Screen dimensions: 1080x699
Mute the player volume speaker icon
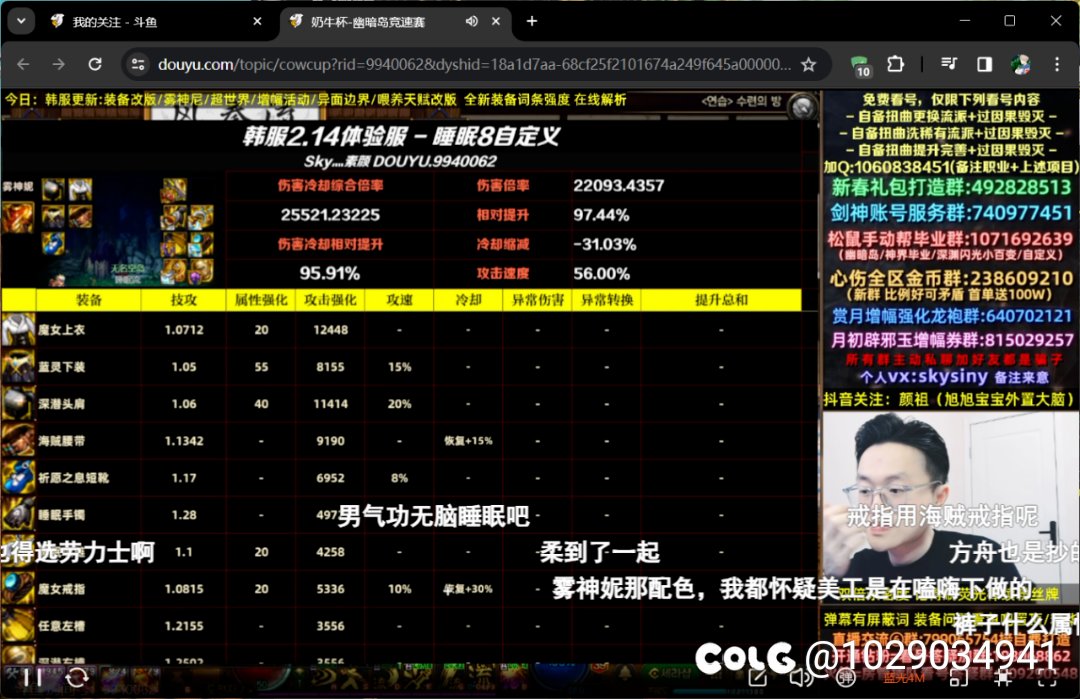pyautogui.click(x=800, y=678)
